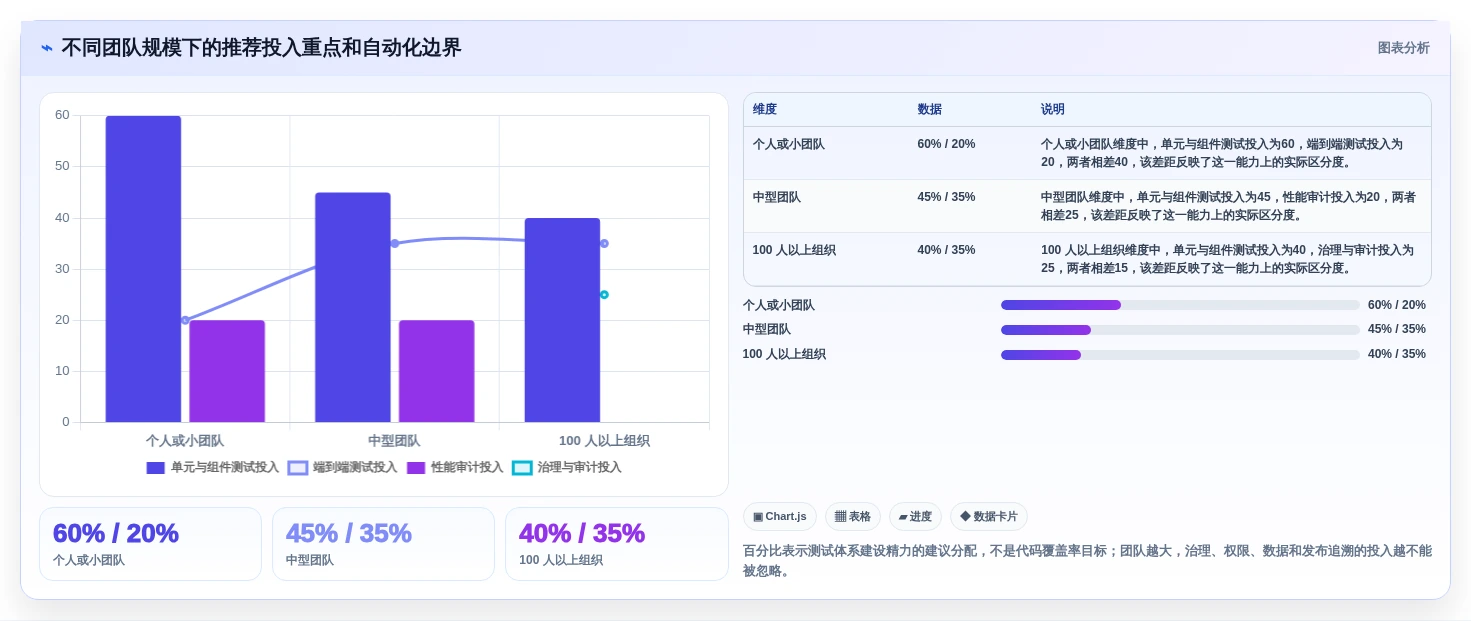Click the description text for the 中型团队 row
This screenshot has height=621, width=1471.
click(1228, 206)
